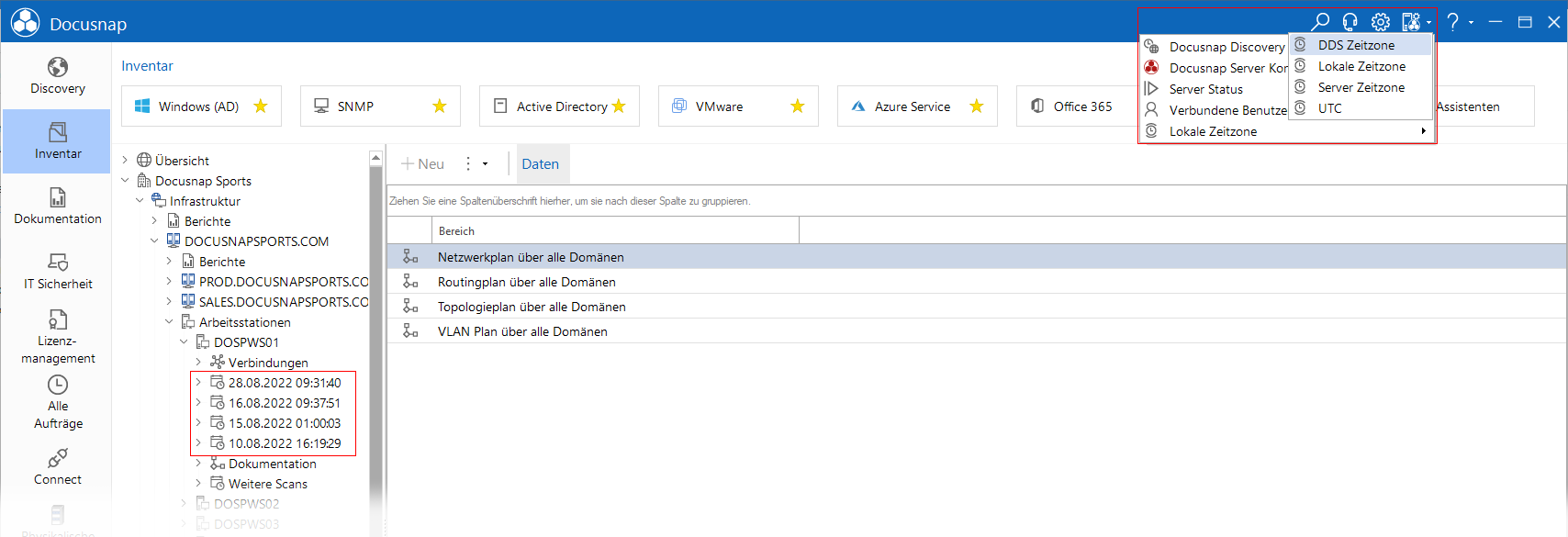The width and height of the screenshot is (1568, 537).
Task: Click the headset support icon in title bar
Action: click(1350, 22)
